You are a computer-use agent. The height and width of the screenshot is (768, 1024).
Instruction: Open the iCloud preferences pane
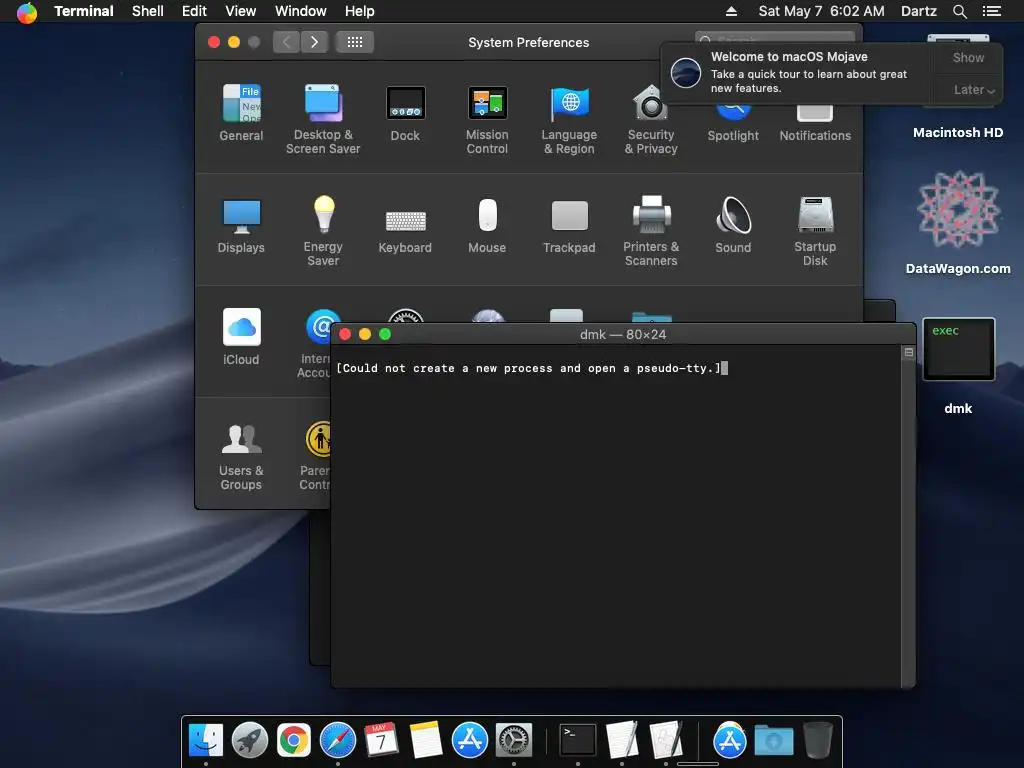pos(241,337)
